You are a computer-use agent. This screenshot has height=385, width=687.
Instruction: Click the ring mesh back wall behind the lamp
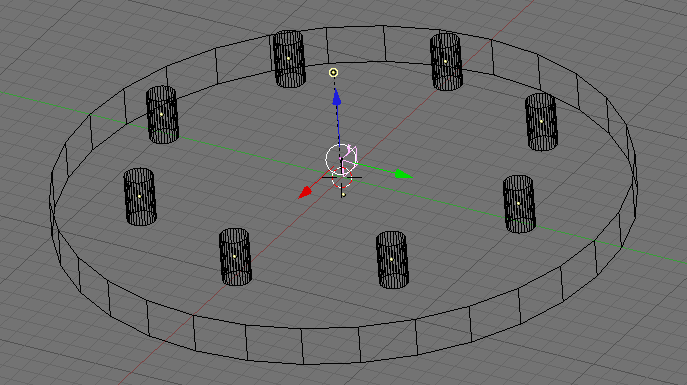(x=356, y=44)
